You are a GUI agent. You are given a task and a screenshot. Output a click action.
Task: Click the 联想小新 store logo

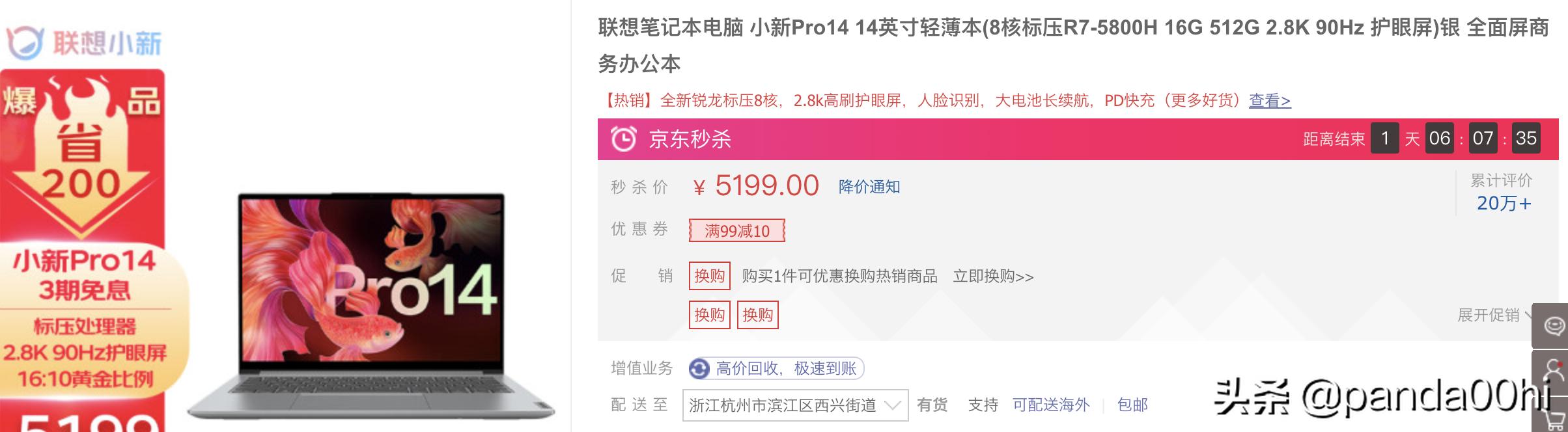[85, 40]
